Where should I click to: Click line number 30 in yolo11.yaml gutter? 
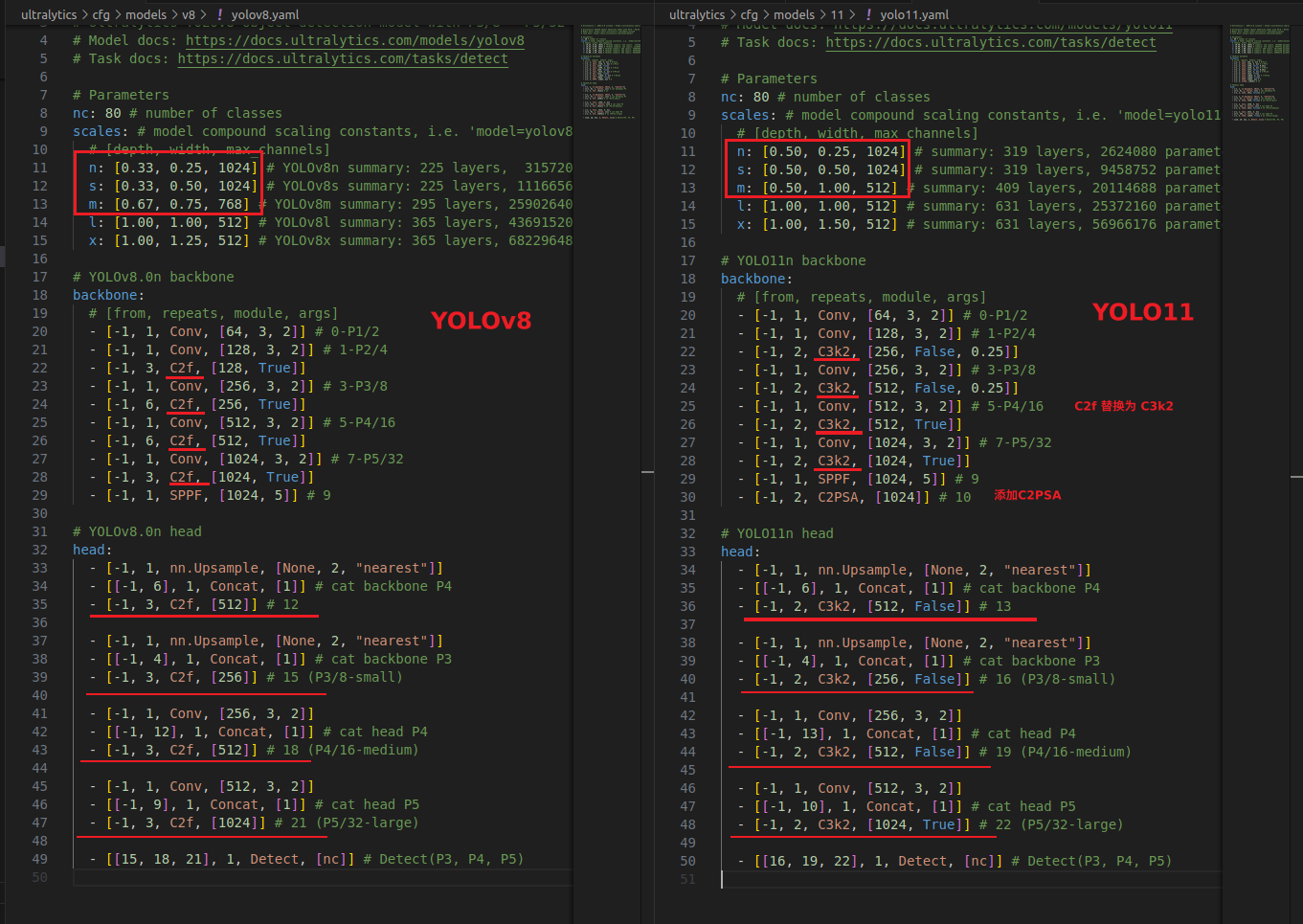688,496
